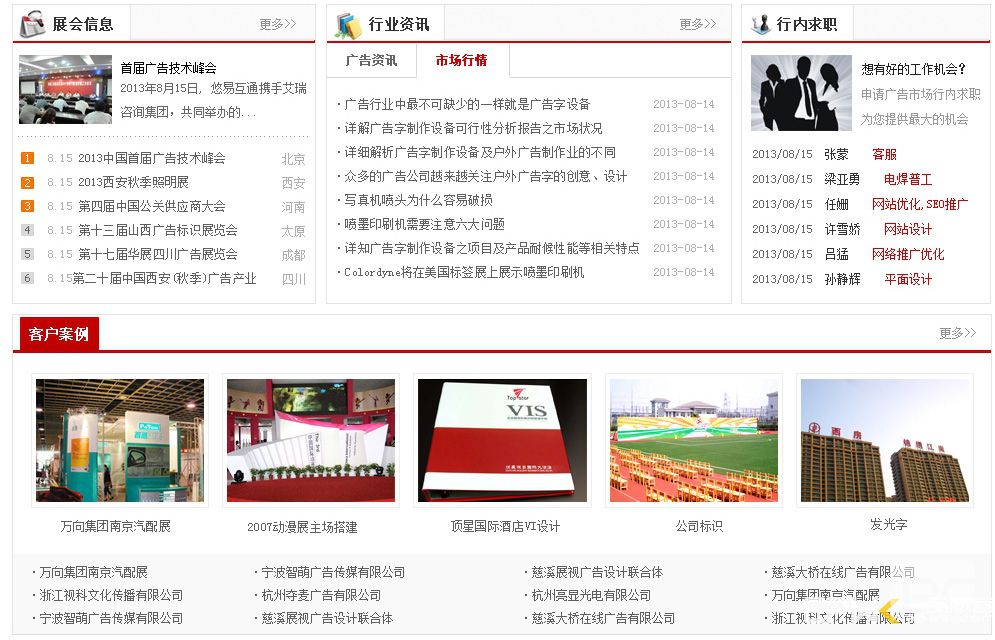Open article 喷墨印刷机需要注意六大问题
Viewport: 995px width, 640px height.
(x=425, y=224)
